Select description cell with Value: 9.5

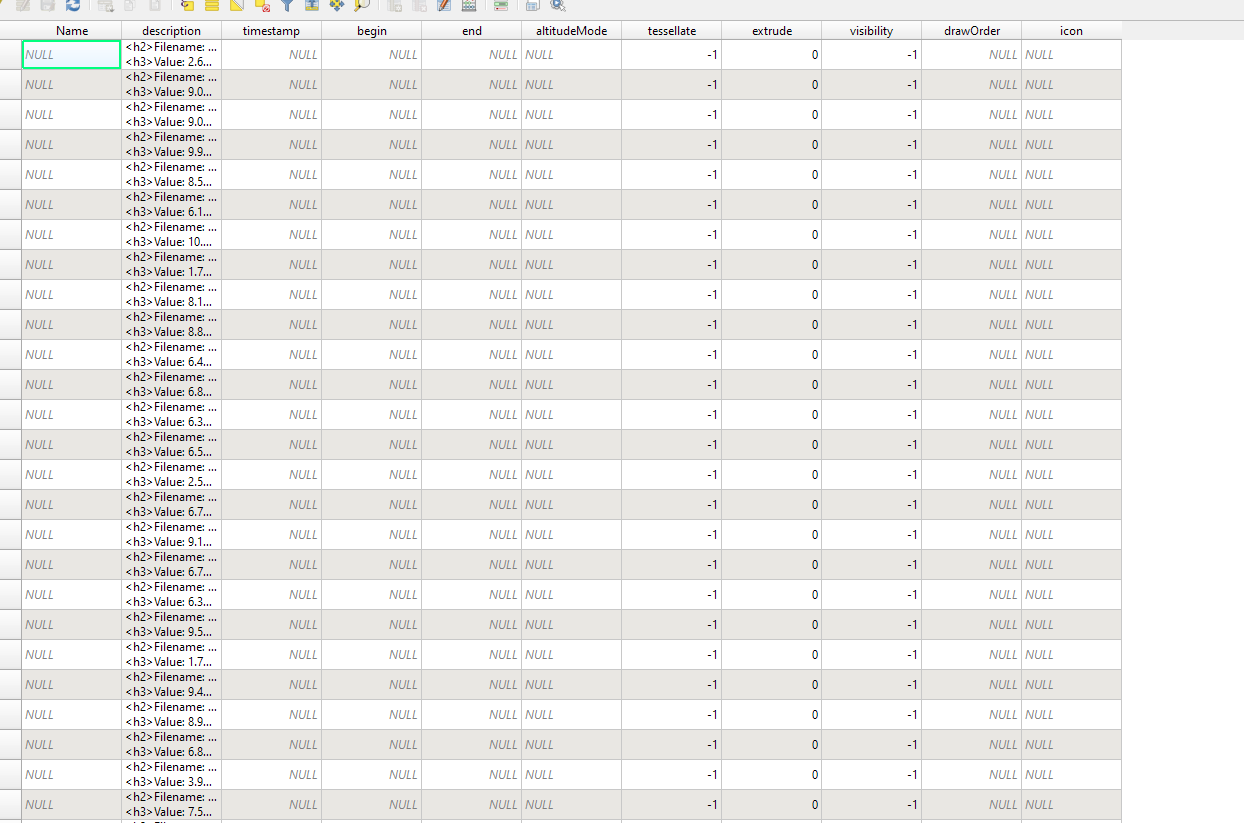(172, 624)
